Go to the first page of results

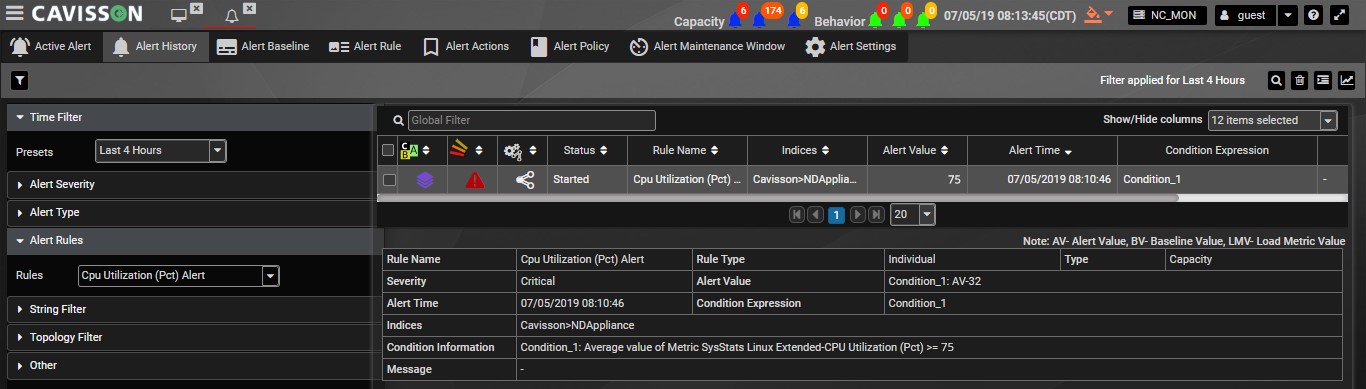click(797, 215)
